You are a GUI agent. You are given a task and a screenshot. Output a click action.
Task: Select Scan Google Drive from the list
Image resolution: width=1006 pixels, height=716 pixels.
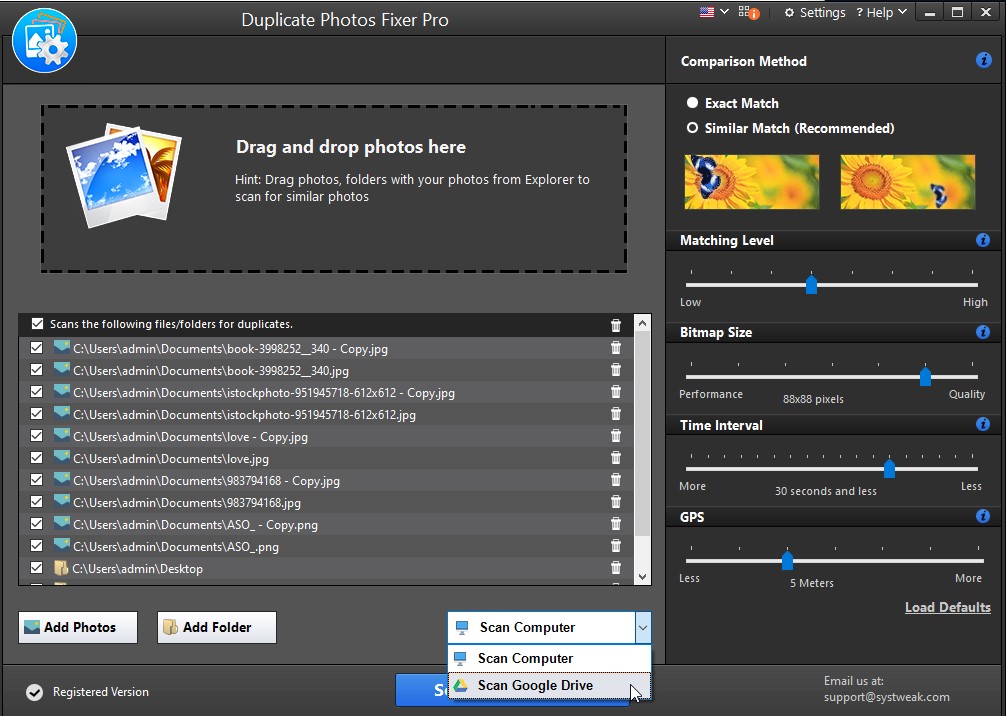pyautogui.click(x=535, y=685)
